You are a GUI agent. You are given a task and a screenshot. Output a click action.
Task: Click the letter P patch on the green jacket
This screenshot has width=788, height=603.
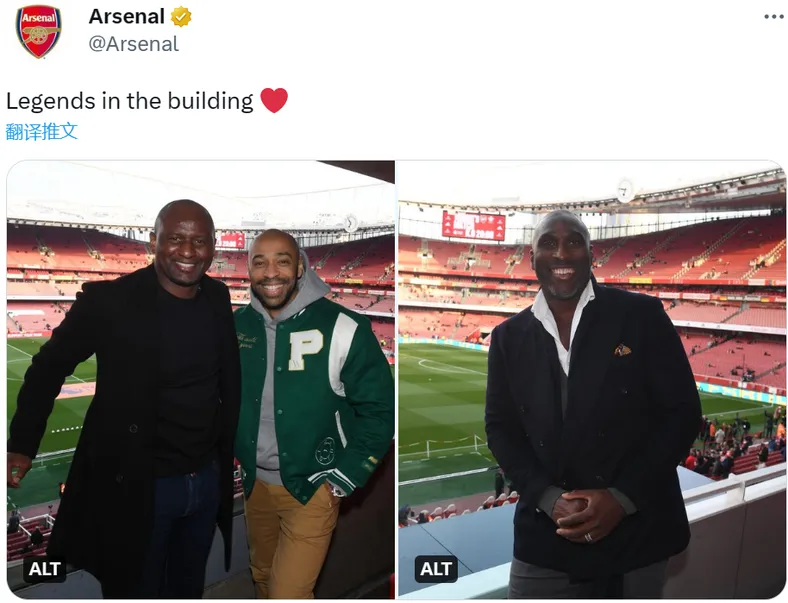click(x=305, y=350)
